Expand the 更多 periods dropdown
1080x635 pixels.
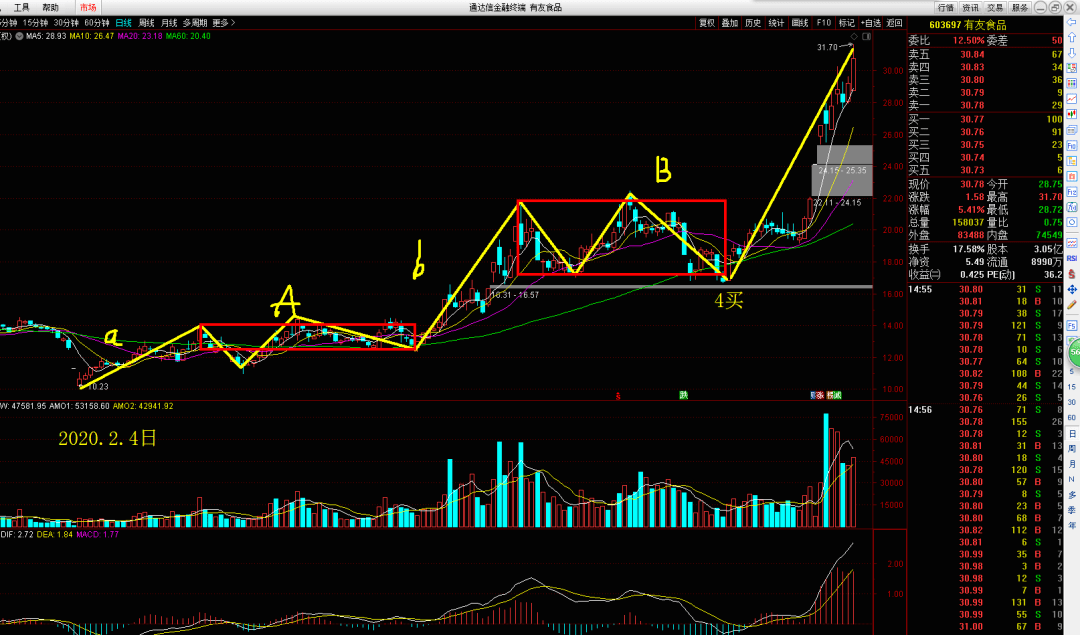(224, 22)
